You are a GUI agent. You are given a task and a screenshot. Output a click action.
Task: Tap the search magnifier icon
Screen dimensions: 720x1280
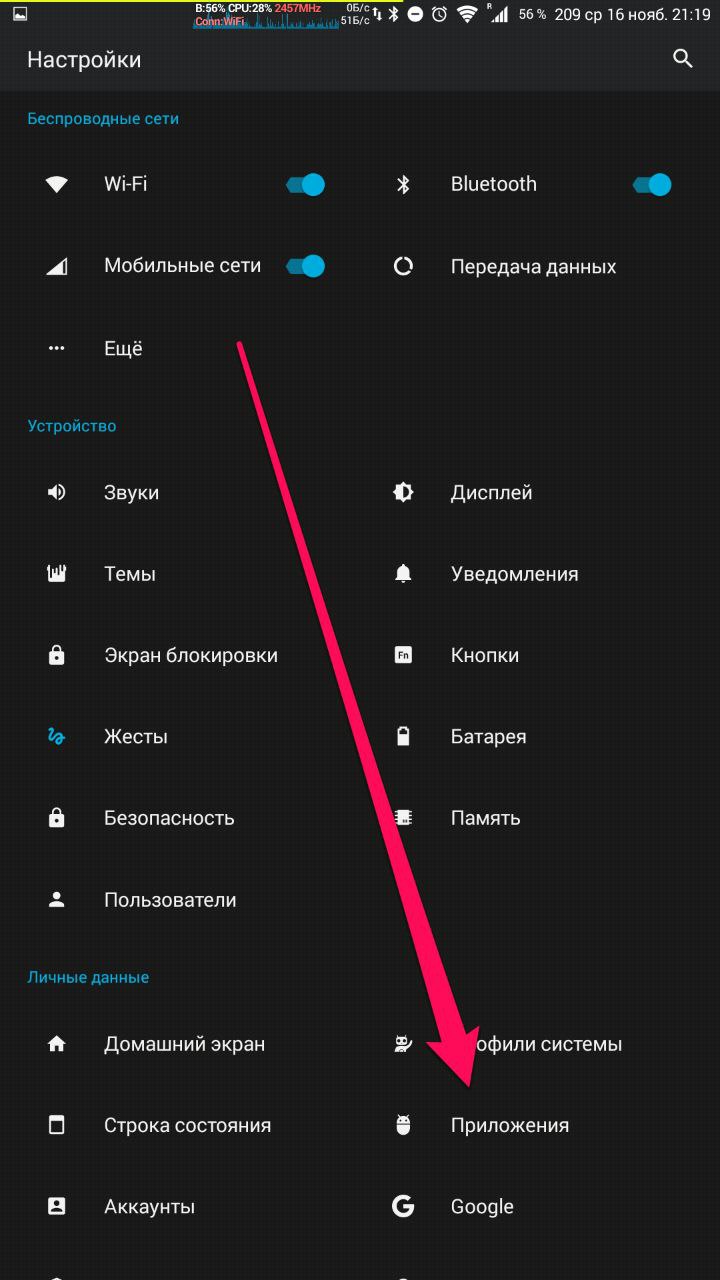tap(683, 59)
